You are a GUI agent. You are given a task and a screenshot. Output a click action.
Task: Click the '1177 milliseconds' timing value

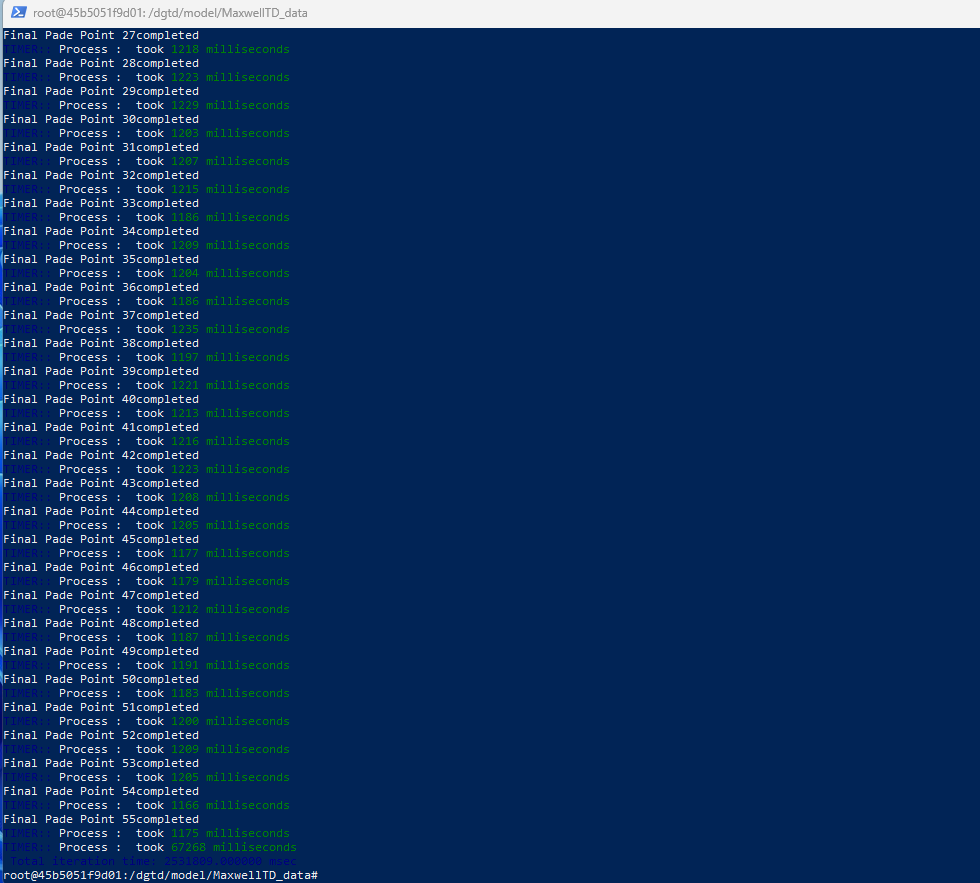coord(230,553)
